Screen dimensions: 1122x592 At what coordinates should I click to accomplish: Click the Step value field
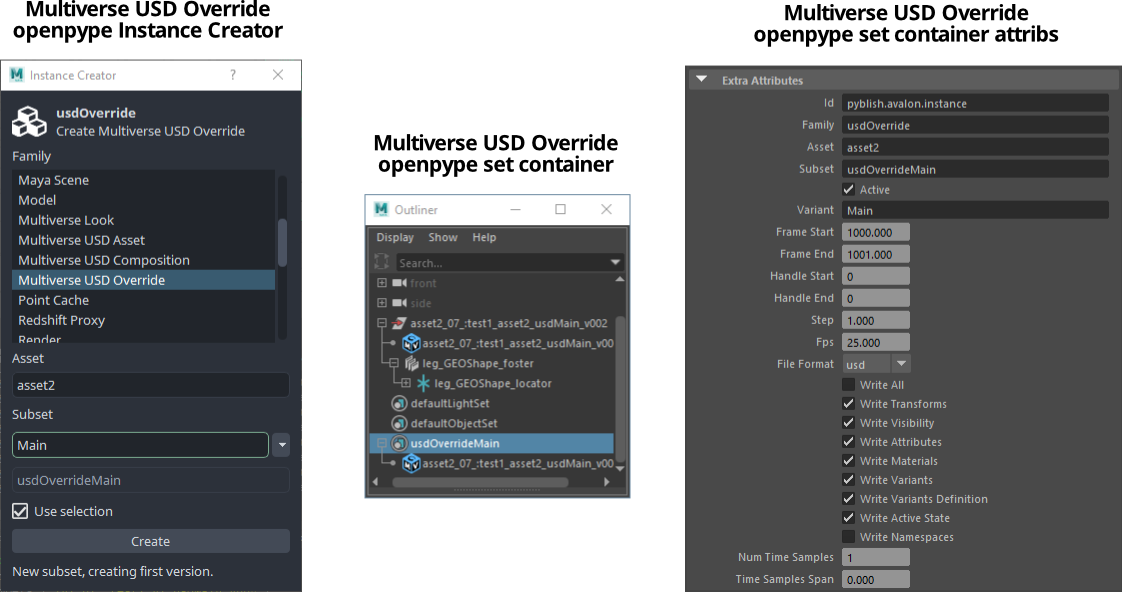click(876, 320)
